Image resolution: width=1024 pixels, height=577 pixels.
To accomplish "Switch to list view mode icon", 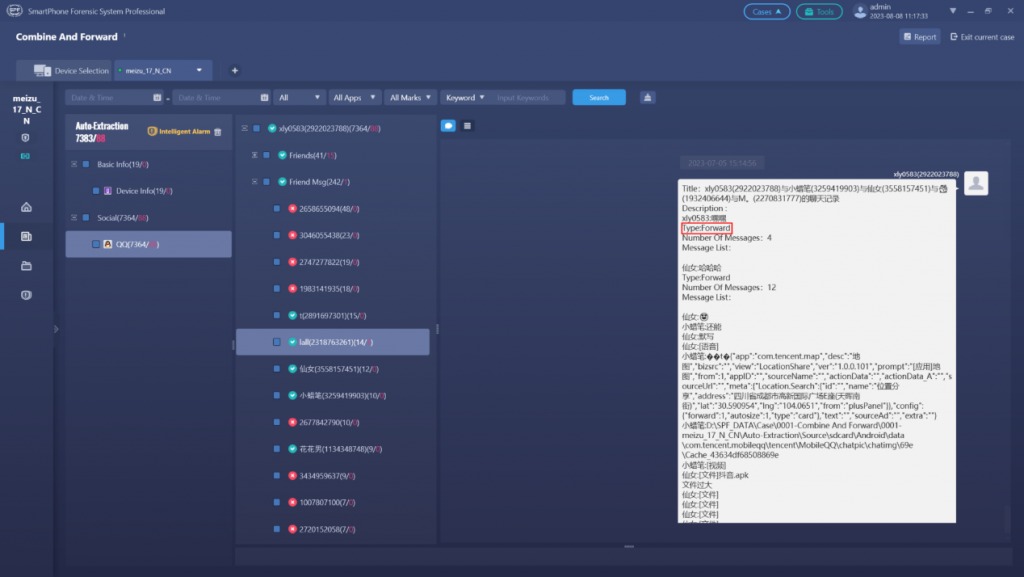I will coord(467,126).
